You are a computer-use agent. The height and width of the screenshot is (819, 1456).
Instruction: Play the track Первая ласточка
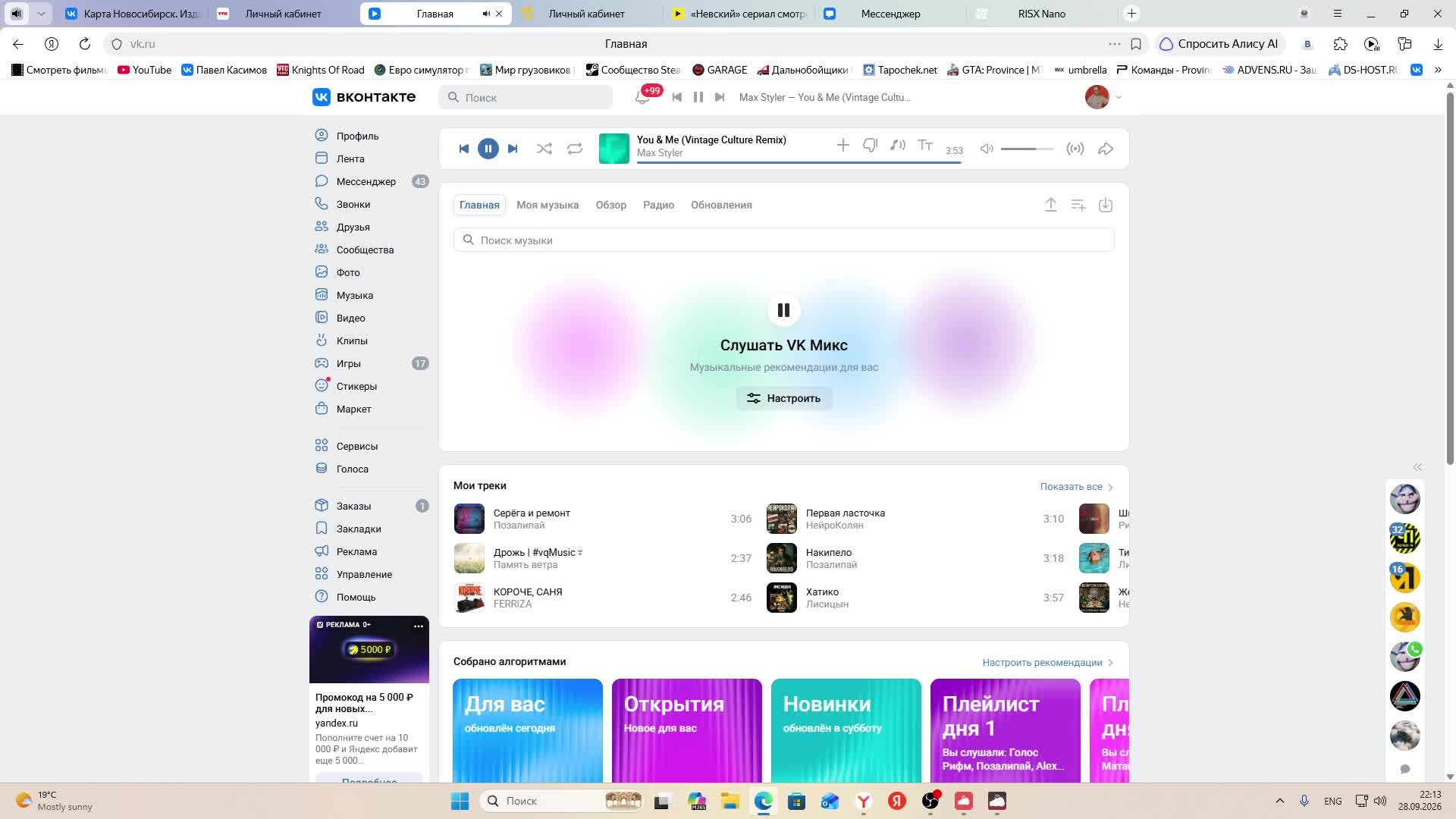pyautogui.click(x=915, y=519)
